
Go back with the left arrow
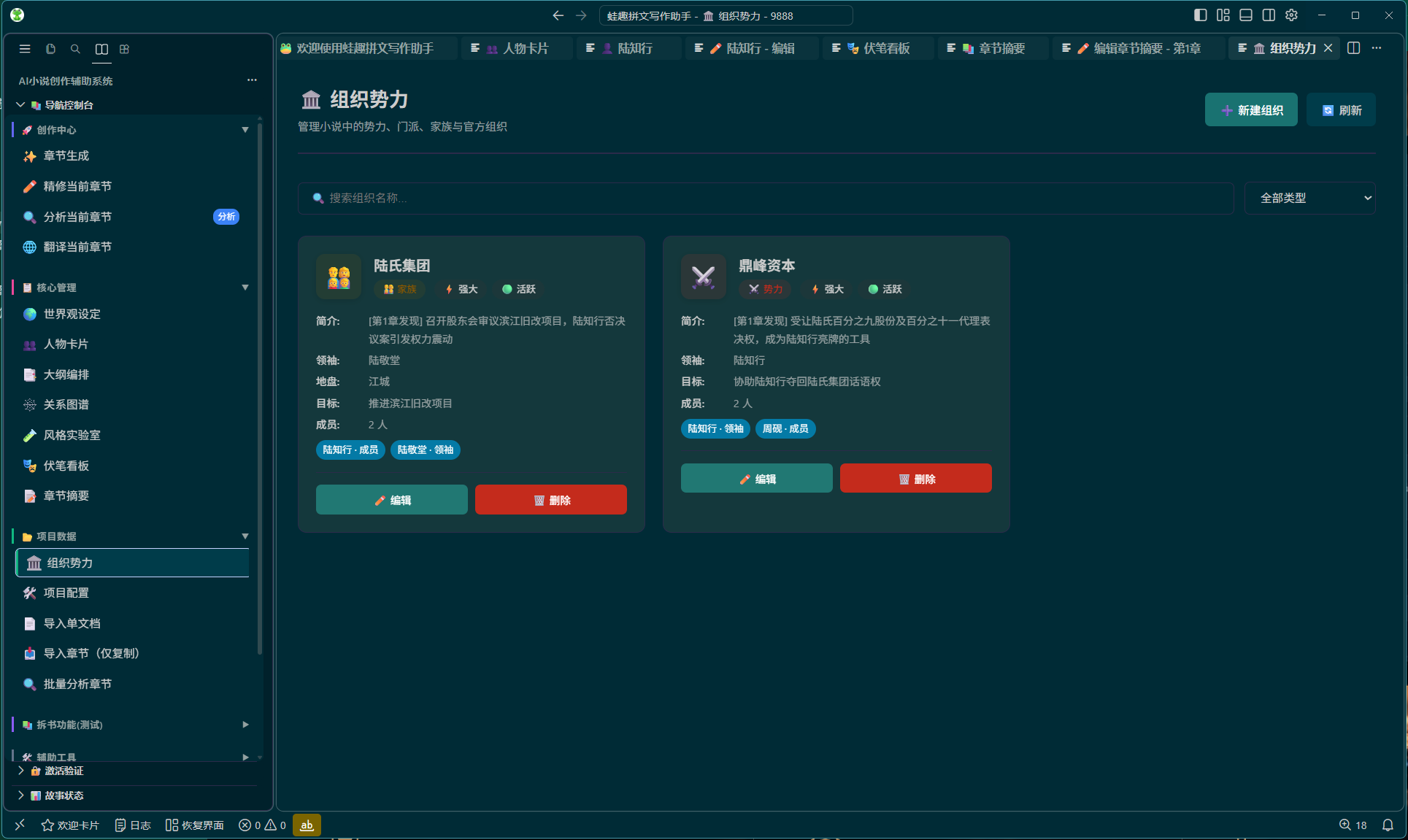pos(558,15)
